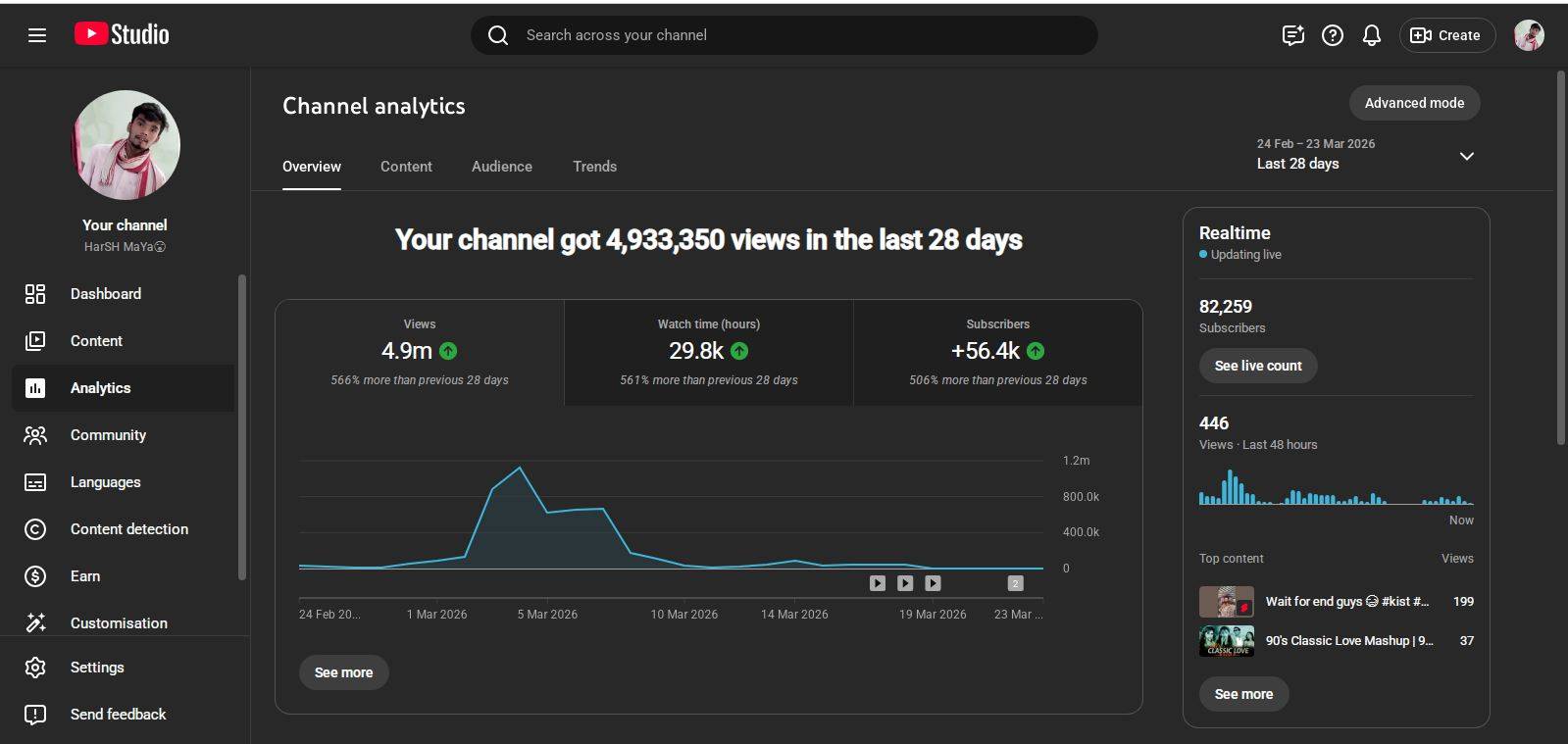
Task: Switch to the Audience tab
Action: [501, 167]
